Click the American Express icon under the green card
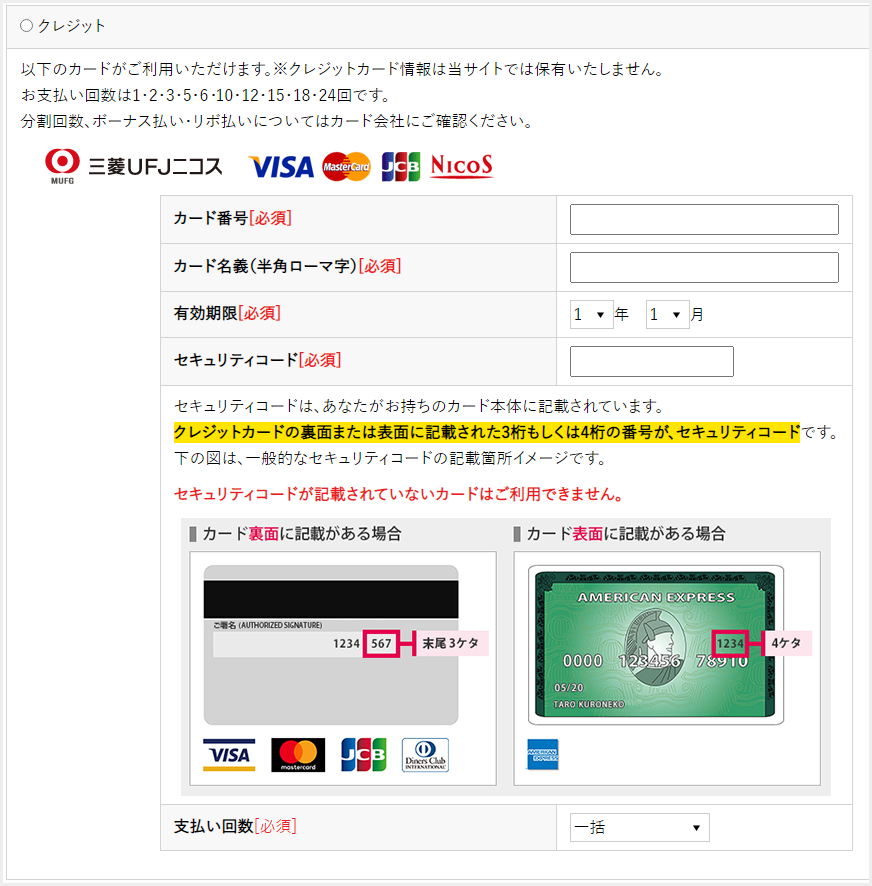 543,754
